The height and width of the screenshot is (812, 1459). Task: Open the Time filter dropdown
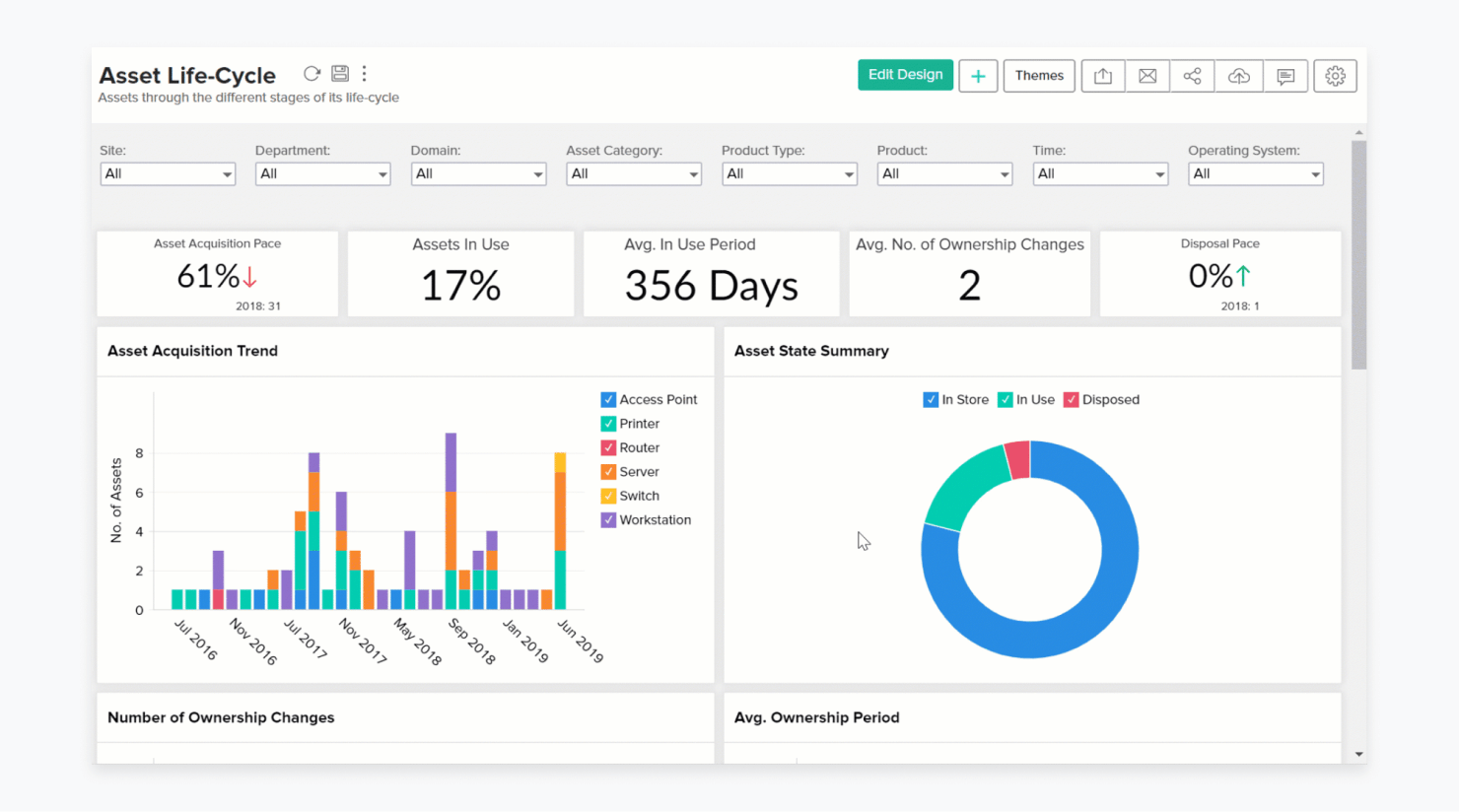click(x=1100, y=174)
